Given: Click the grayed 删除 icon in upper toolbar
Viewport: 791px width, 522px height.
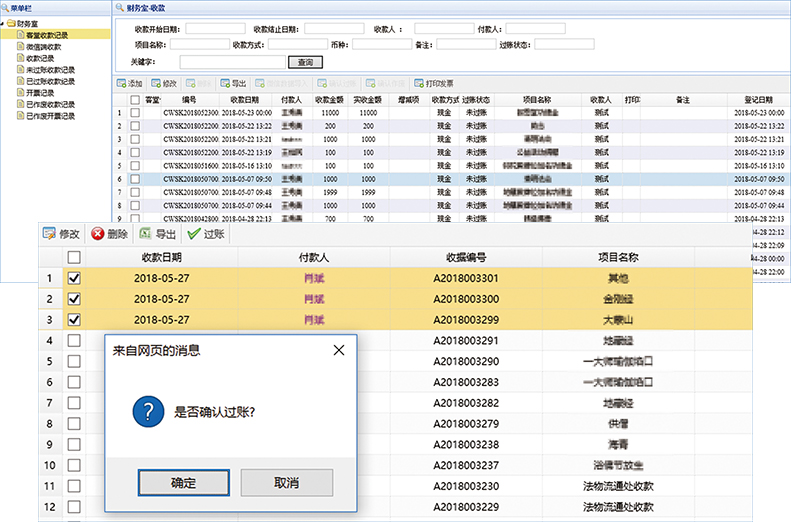Looking at the screenshot, I should pos(190,83).
